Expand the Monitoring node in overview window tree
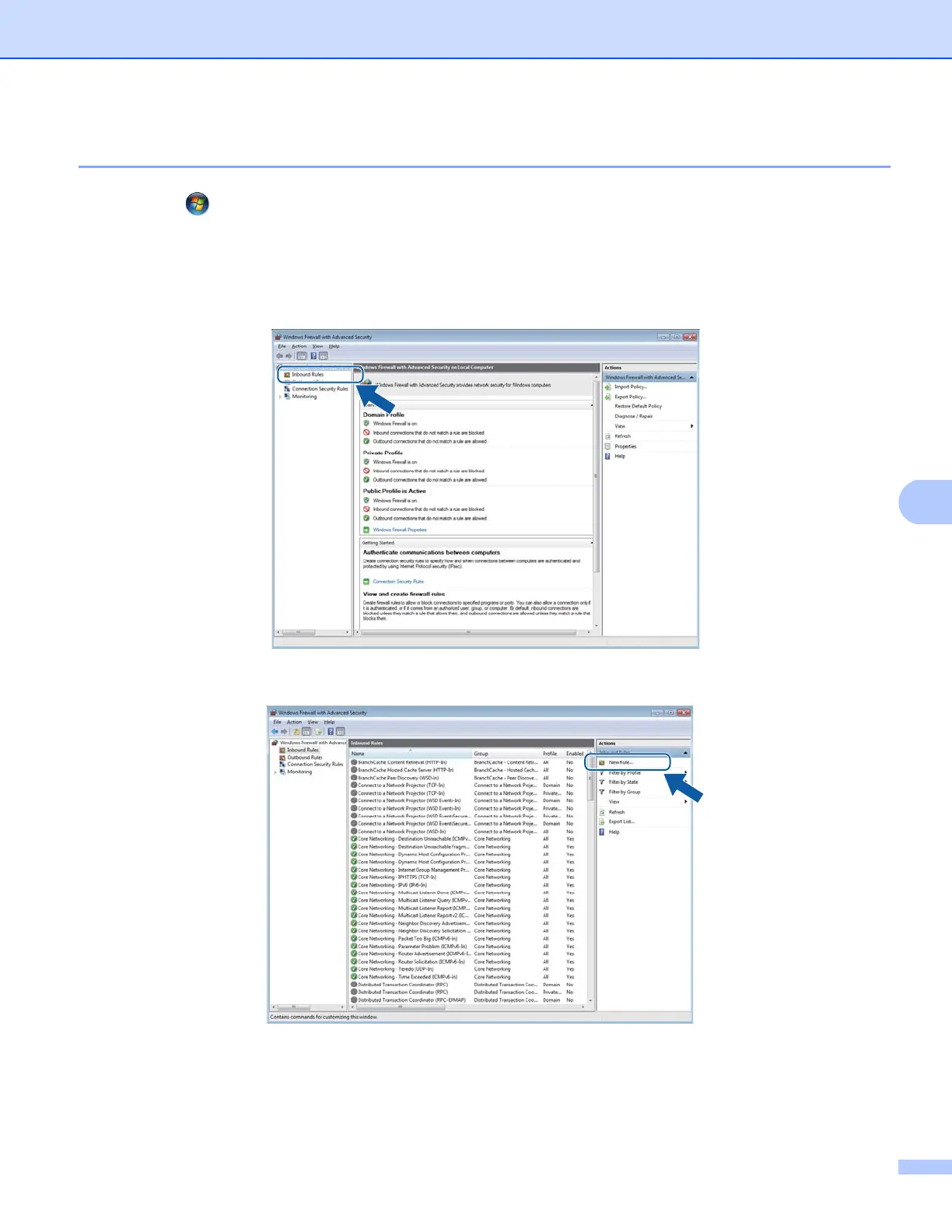The image size is (952, 1232). pos(280,397)
